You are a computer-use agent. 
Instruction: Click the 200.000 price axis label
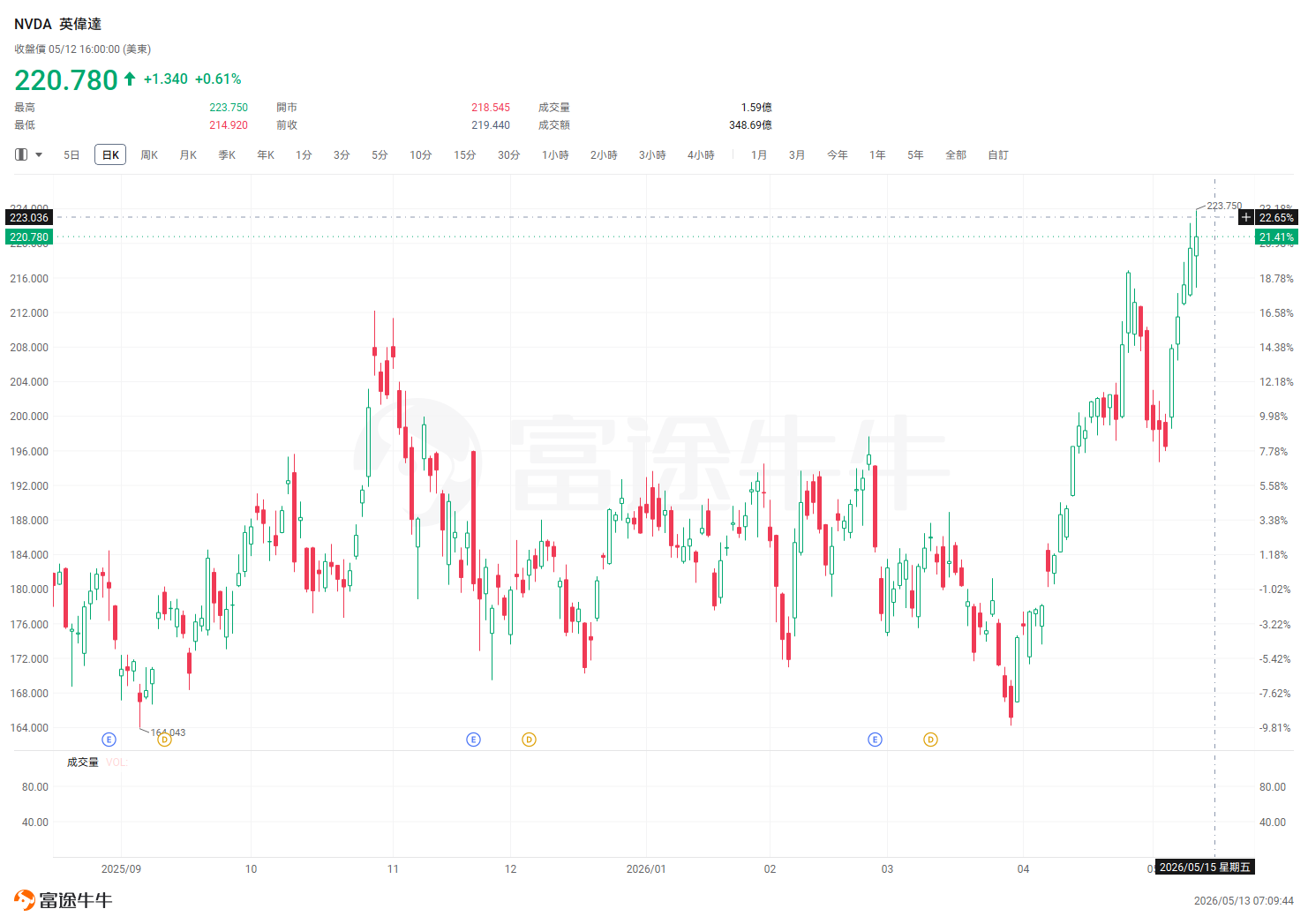click(29, 417)
